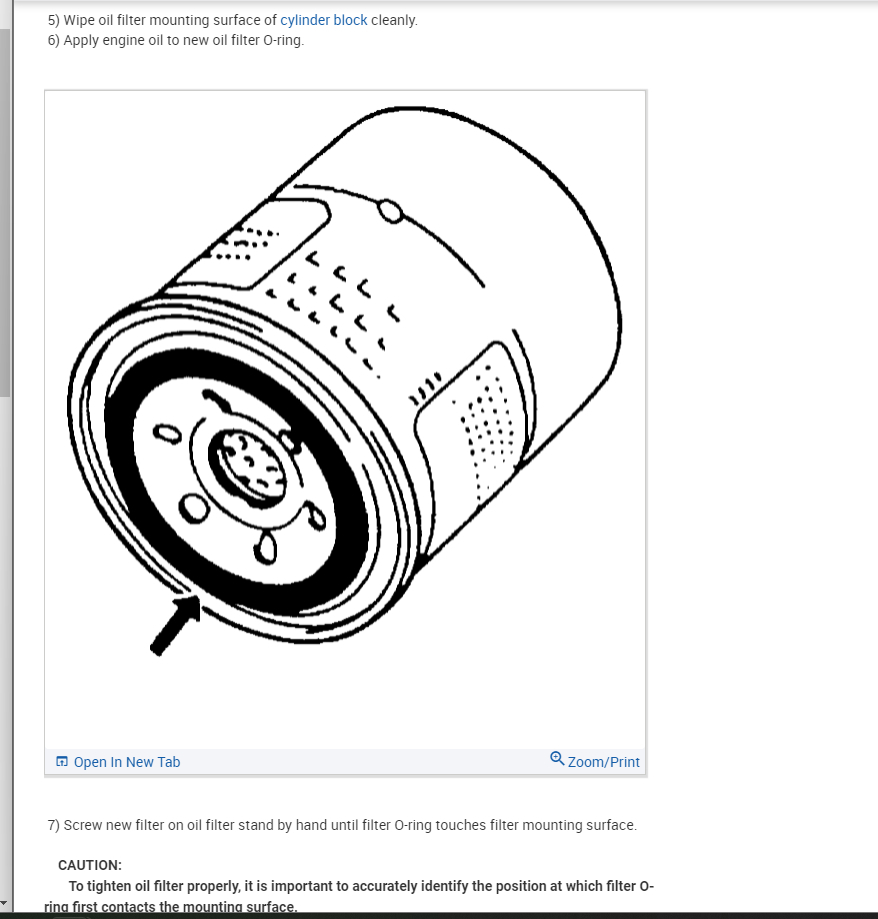Click the scroll down arrow at sidebar bottom
878x919 pixels.
pos(4,904)
